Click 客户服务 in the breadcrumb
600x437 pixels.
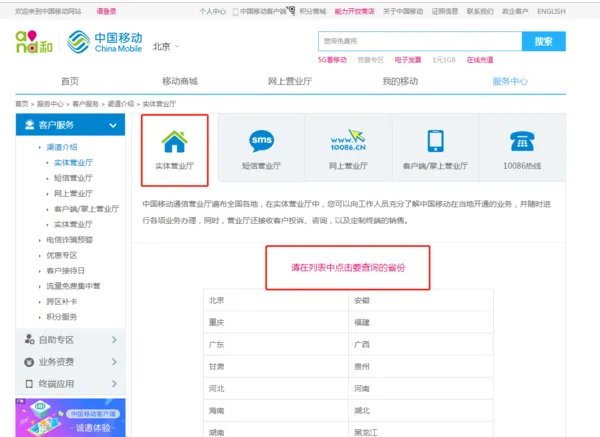click(x=85, y=104)
